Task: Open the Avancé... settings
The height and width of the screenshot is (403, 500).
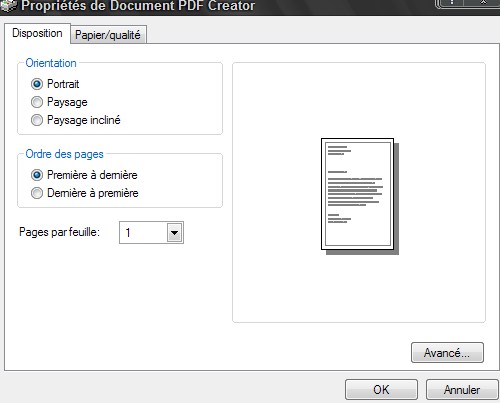Action: (x=447, y=352)
